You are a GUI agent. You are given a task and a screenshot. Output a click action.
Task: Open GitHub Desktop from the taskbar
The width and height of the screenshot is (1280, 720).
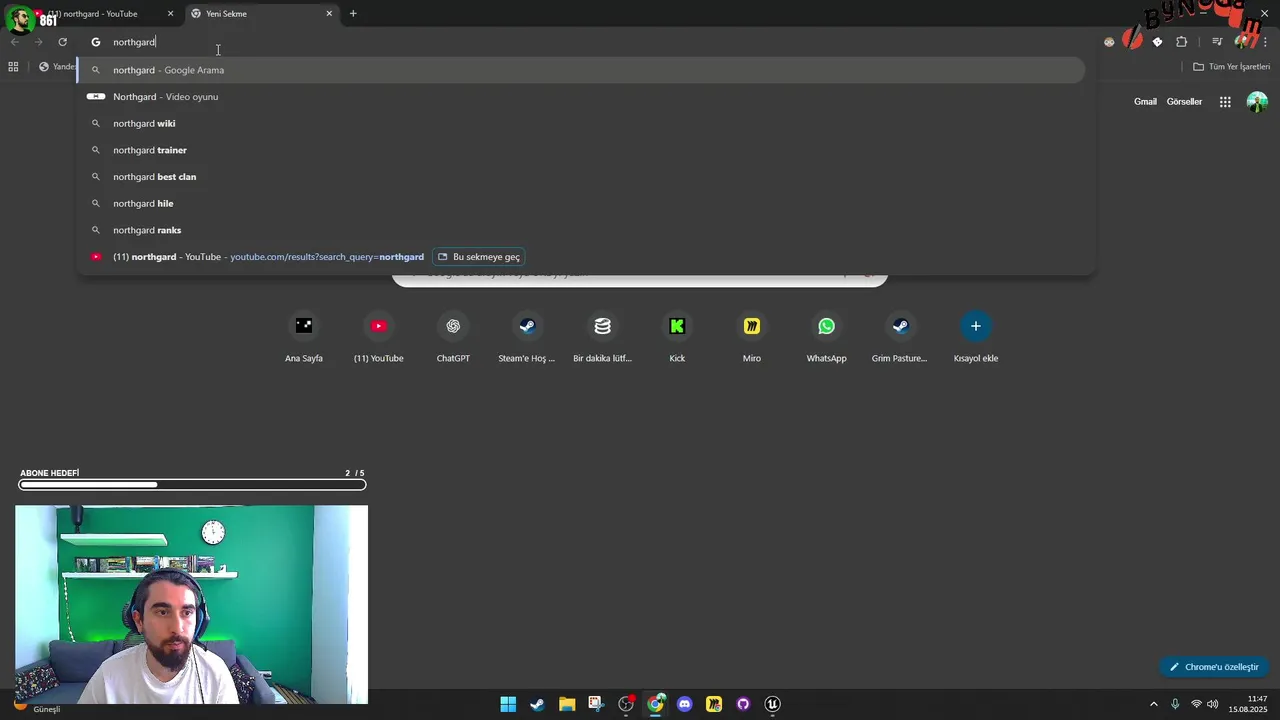(x=743, y=704)
